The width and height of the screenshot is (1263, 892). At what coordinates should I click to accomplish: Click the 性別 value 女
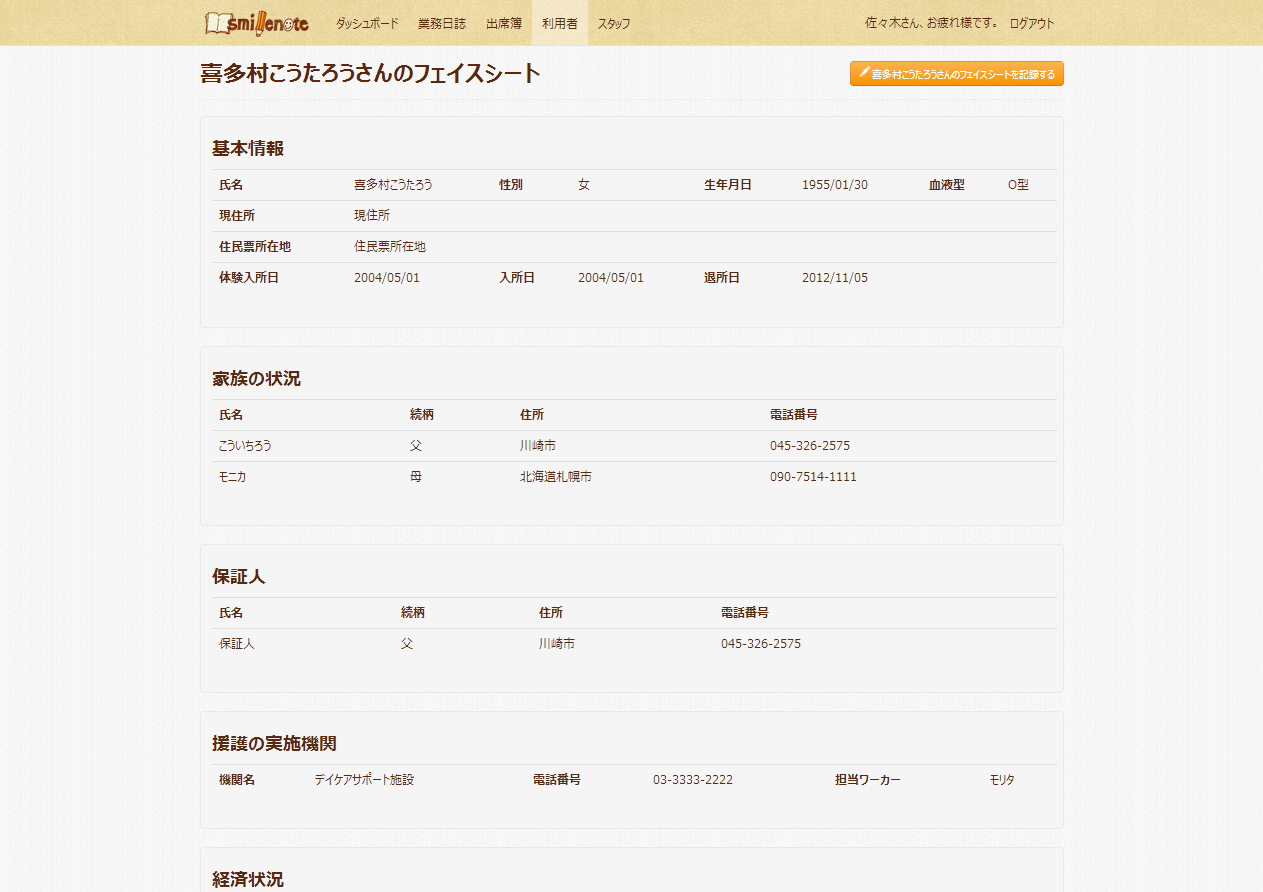pos(584,185)
